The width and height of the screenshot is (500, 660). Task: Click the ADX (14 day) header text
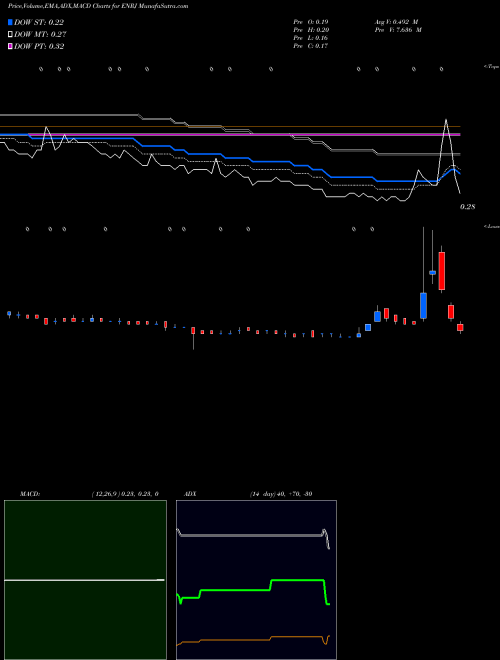tap(248, 494)
